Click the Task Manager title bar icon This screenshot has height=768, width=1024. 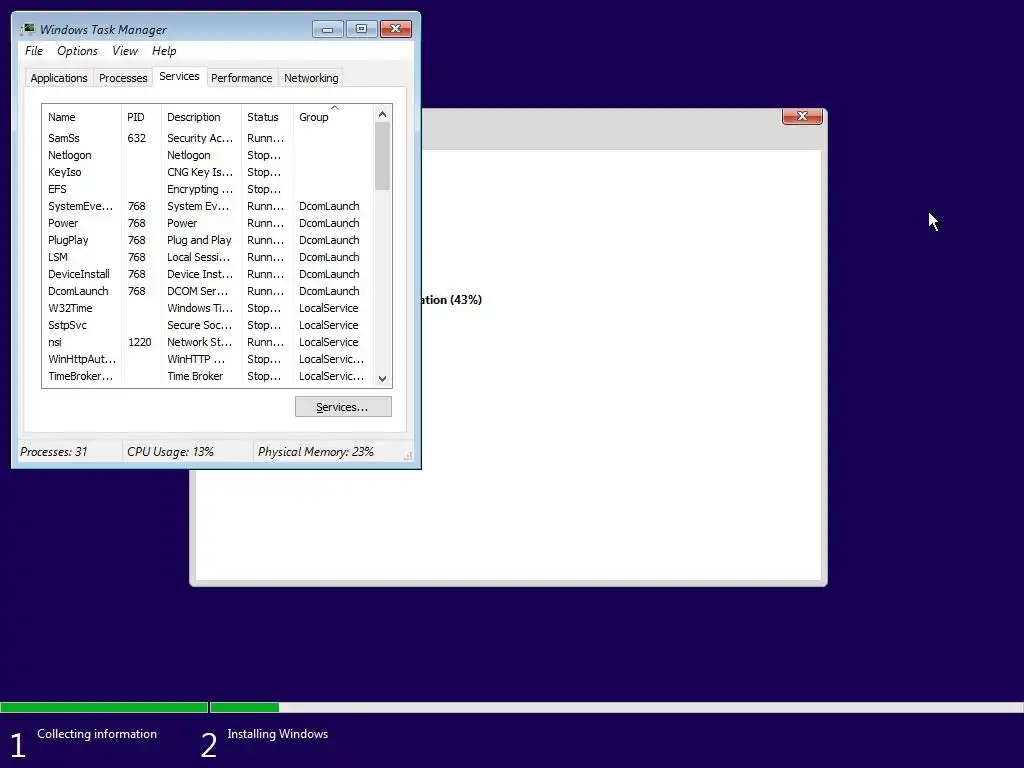[x=27, y=29]
